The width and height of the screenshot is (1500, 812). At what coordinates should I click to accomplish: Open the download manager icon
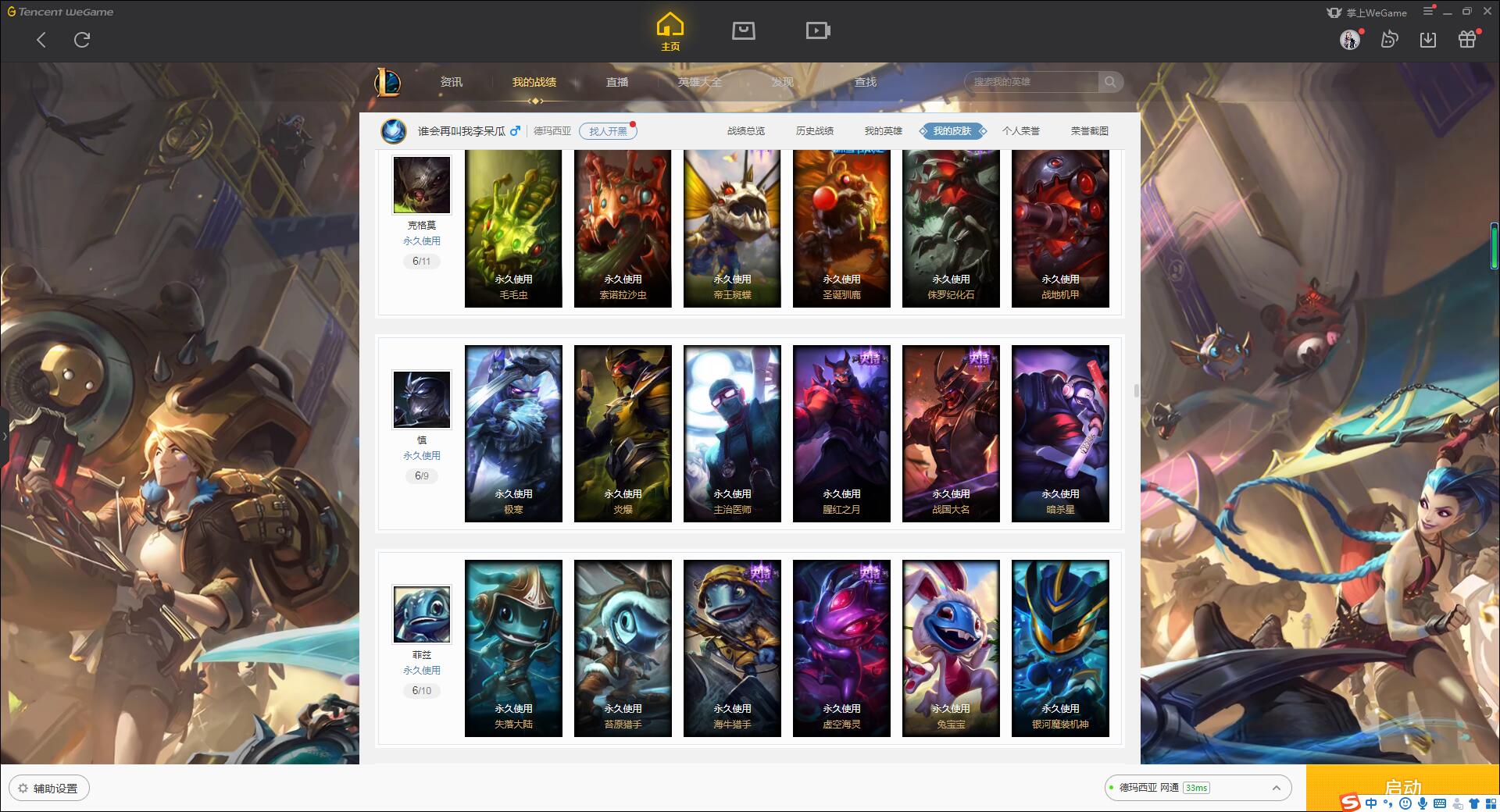1428,40
